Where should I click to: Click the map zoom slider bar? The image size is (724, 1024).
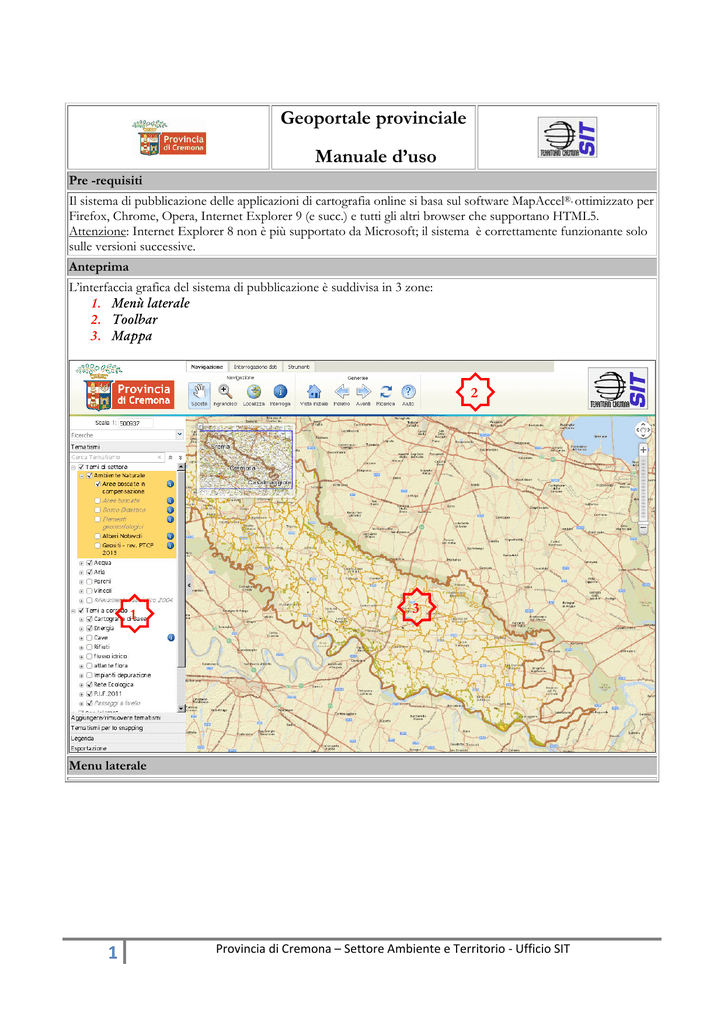[x=643, y=488]
